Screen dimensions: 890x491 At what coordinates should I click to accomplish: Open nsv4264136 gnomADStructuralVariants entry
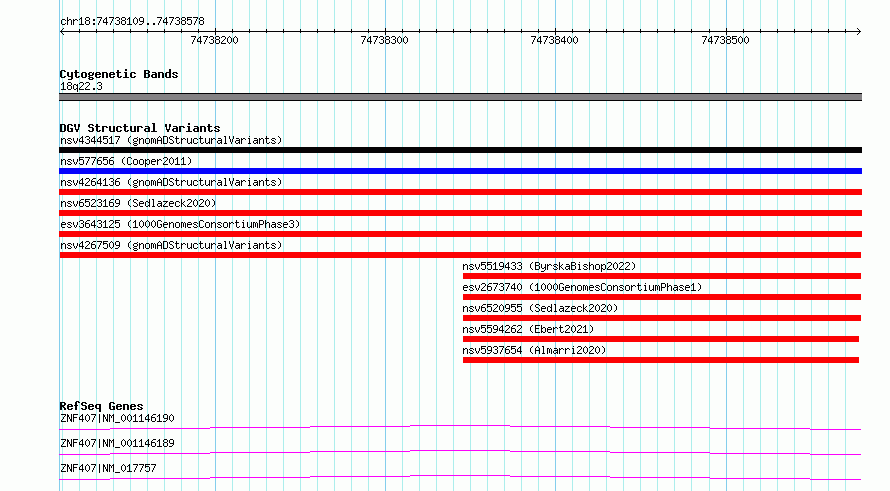coord(171,182)
